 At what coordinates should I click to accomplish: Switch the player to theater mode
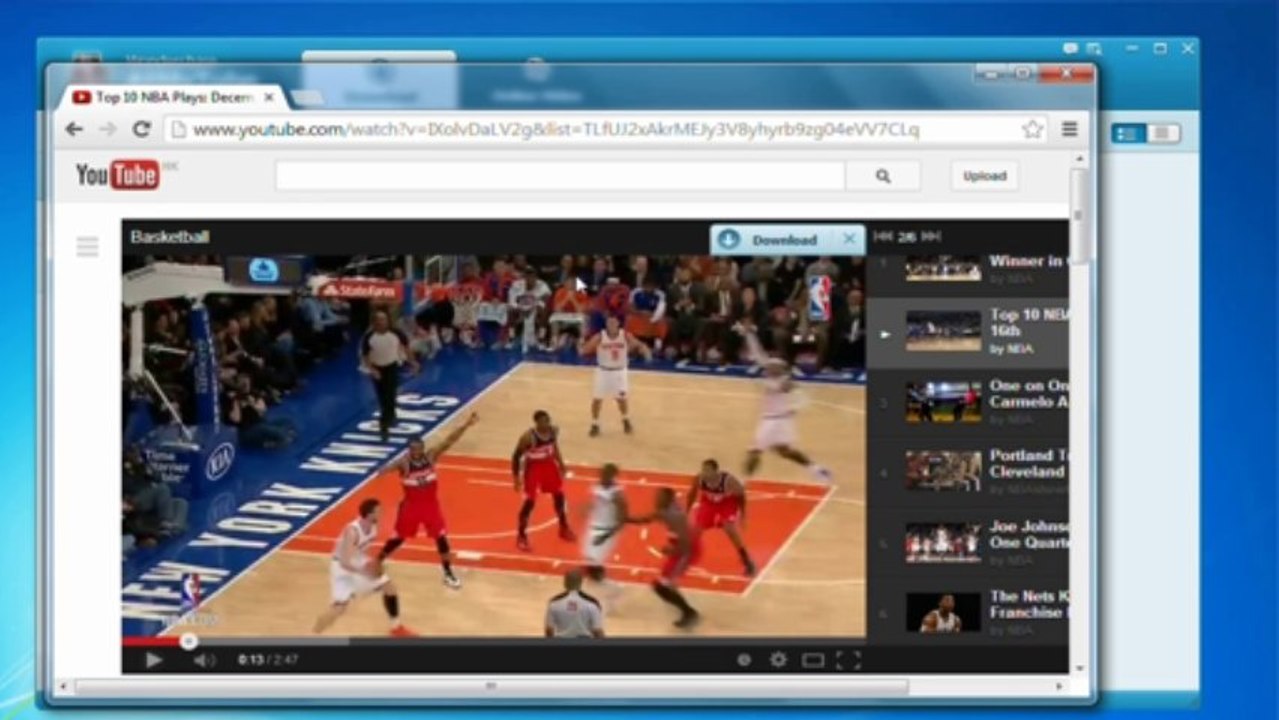click(813, 660)
